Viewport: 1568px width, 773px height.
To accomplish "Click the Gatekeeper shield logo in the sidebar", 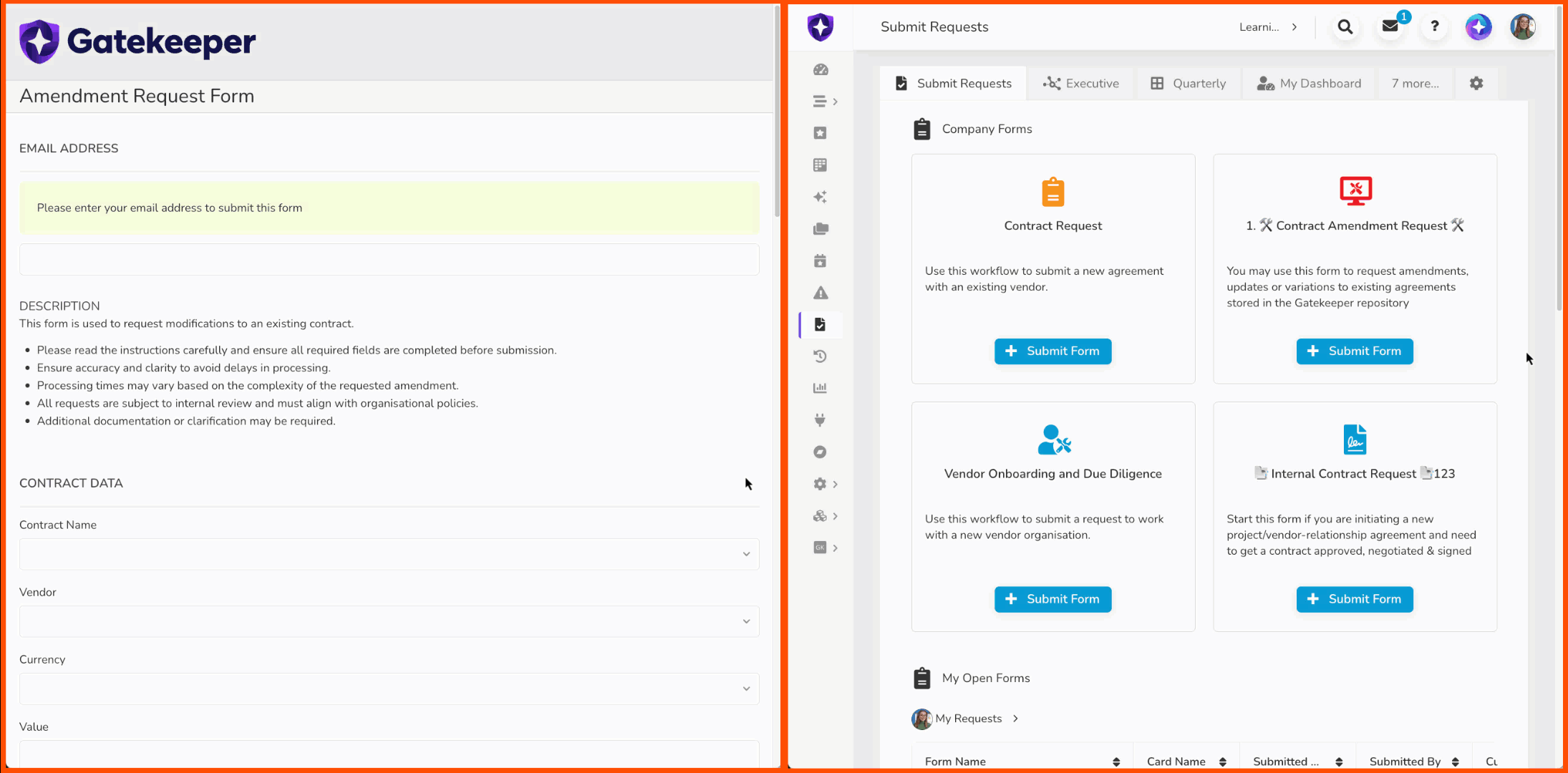I will [x=821, y=27].
